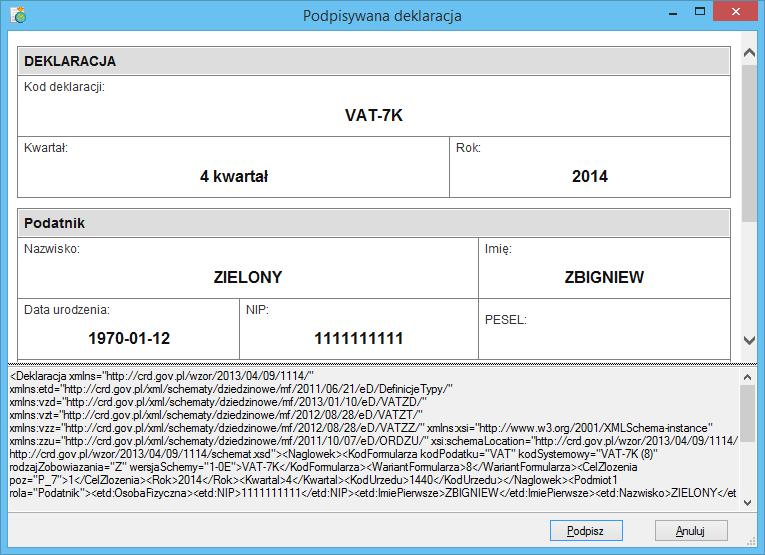Click the down arrow of declaration preview scrollbar
Image resolution: width=765 pixels, height=555 pixels.
pos(749,340)
